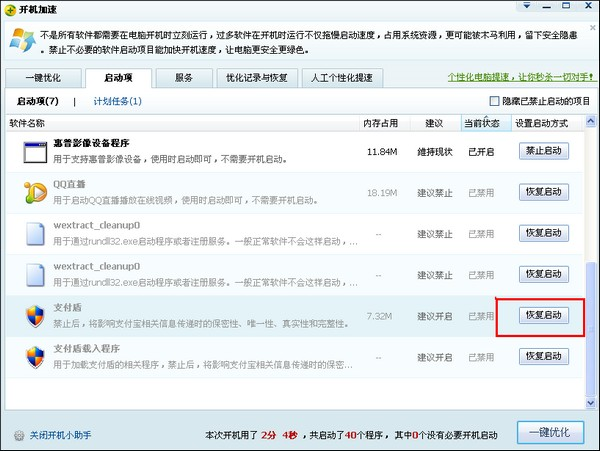Click the gear icon beside 关闭开机小助手

coord(19,435)
